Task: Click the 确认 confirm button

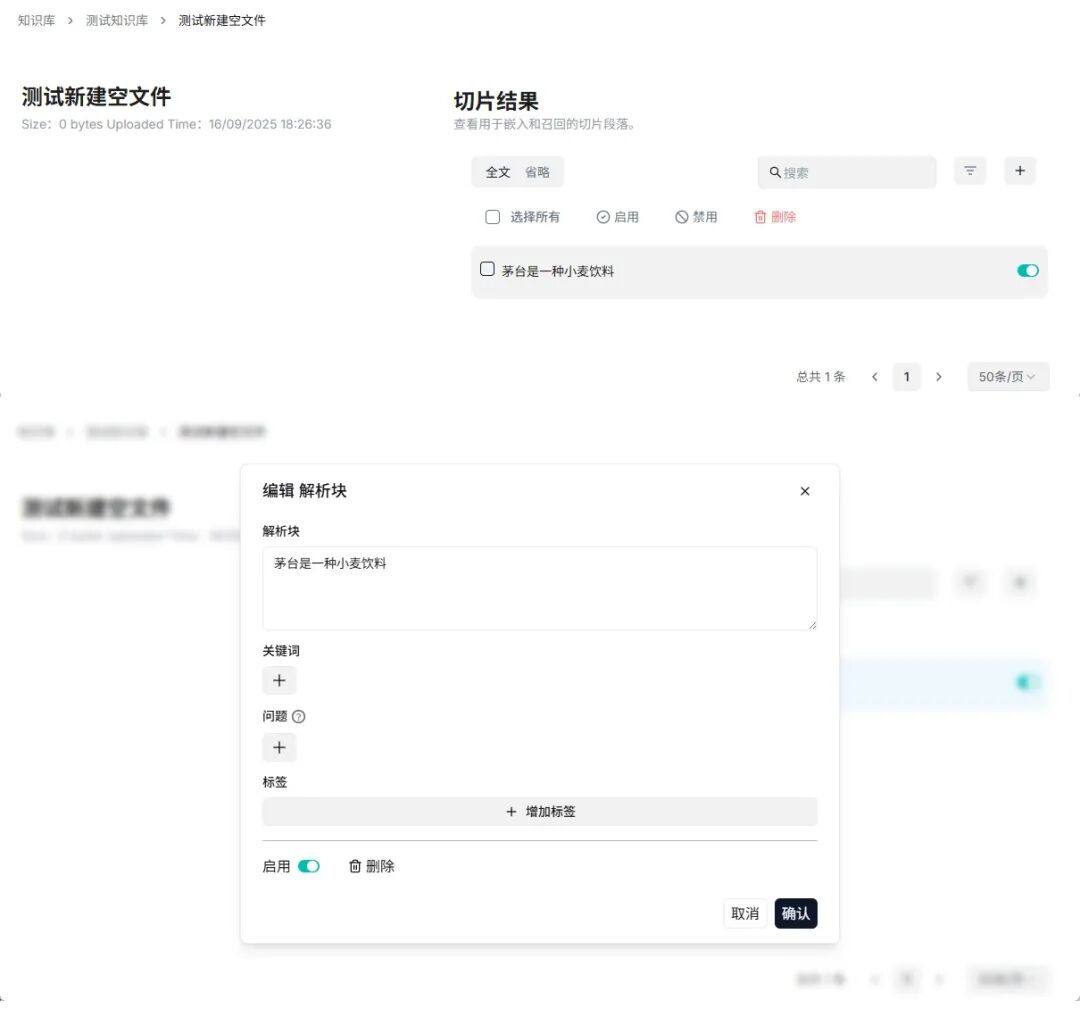Action: 796,913
